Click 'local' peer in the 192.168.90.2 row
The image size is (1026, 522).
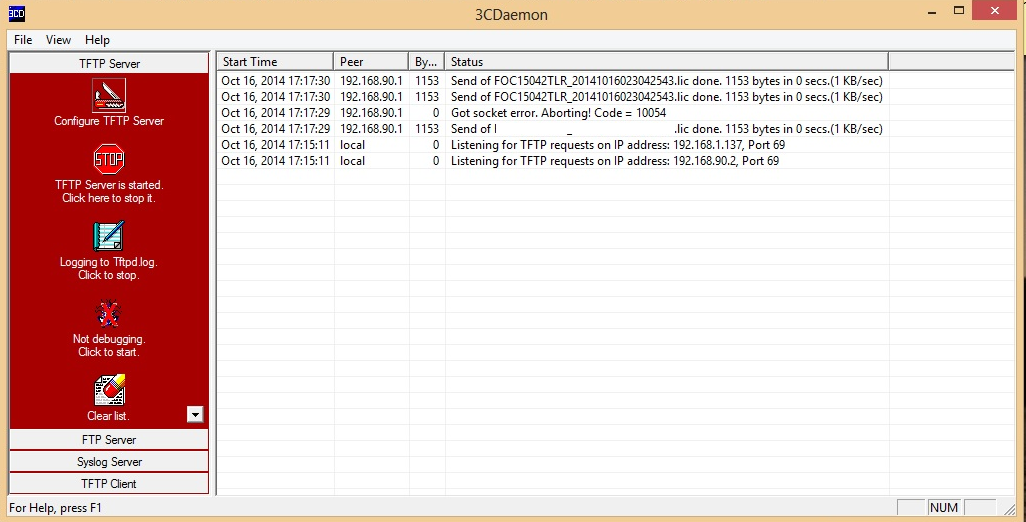pyautogui.click(x=353, y=161)
